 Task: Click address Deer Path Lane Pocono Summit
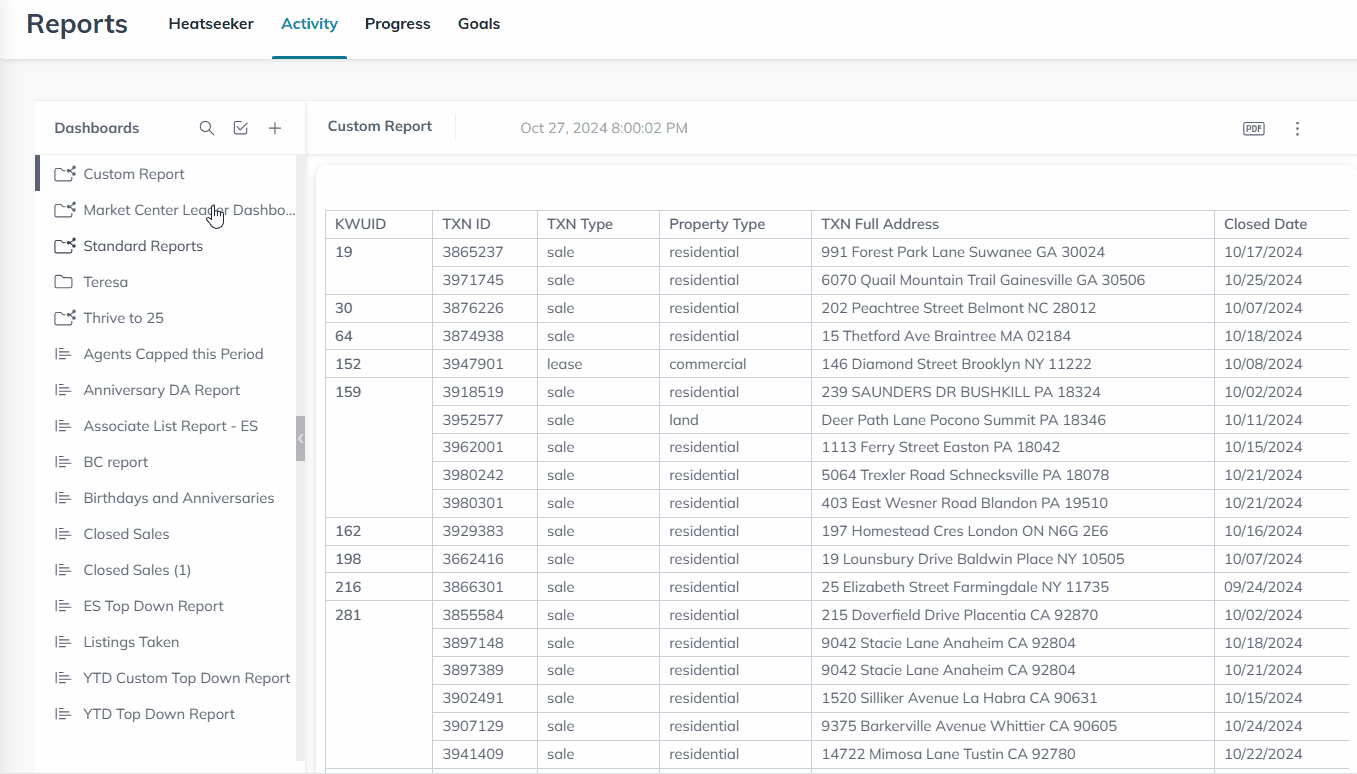[x=1012, y=420]
